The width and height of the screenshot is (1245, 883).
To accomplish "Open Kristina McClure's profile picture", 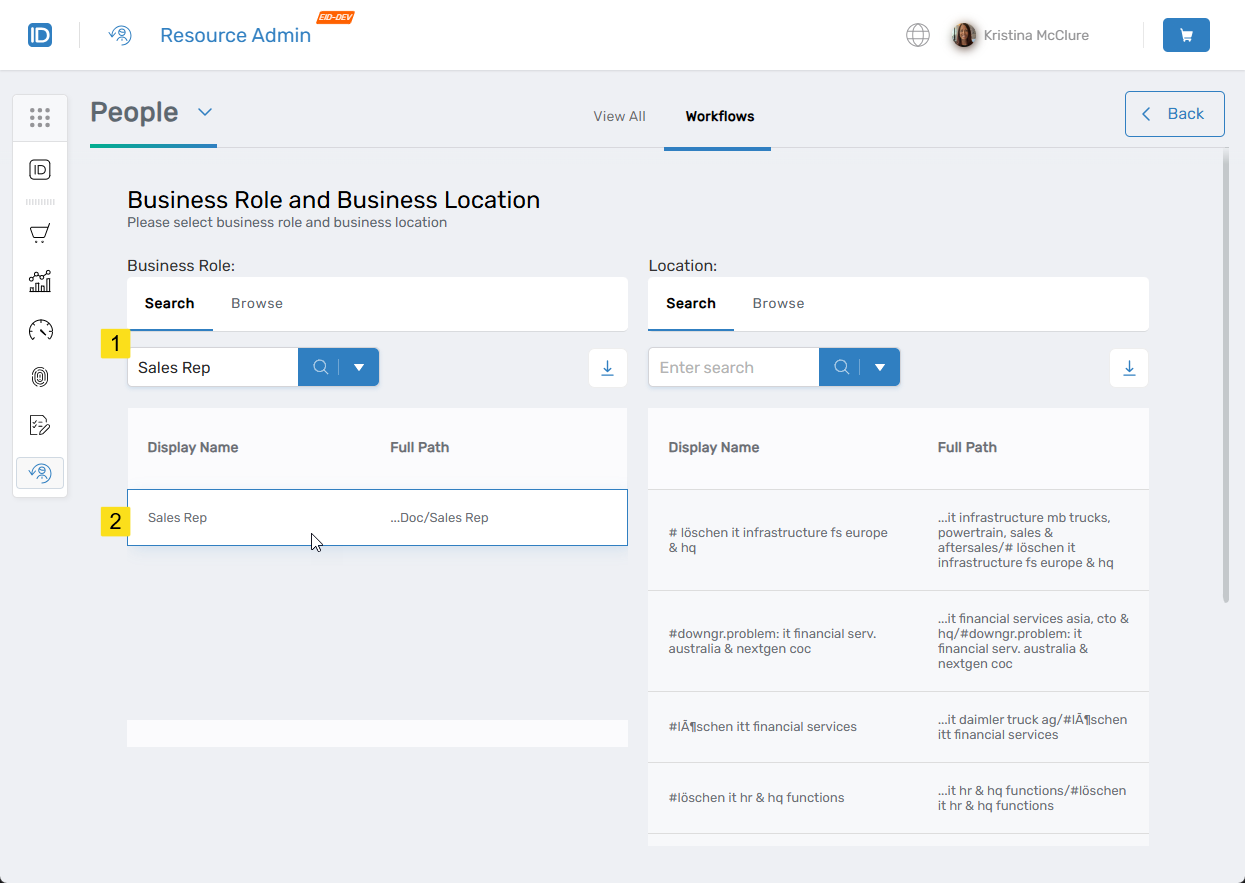I will (963, 35).
